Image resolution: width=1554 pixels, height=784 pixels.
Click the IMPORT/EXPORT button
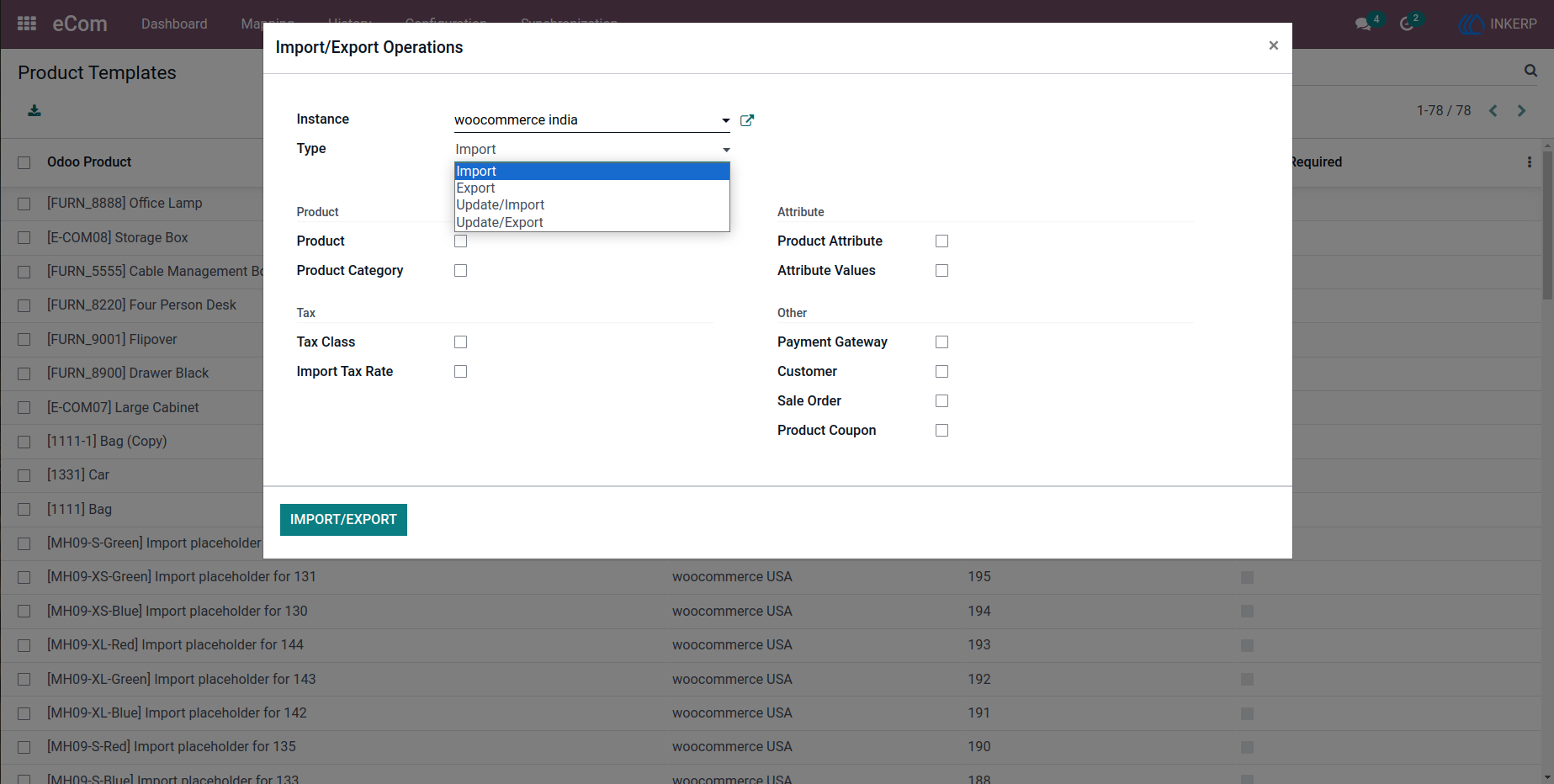point(343,520)
